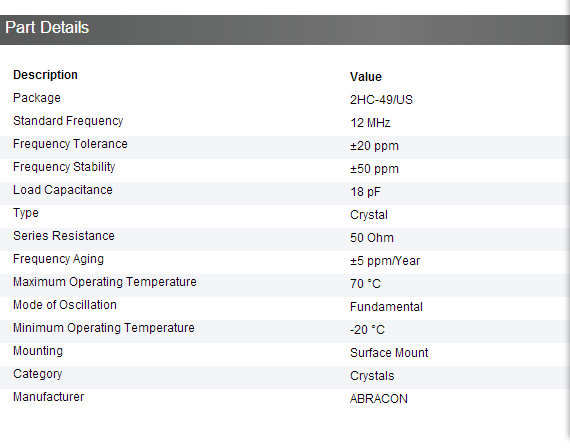Click the -20 °C minimum temperature value
The width and height of the screenshot is (570, 448).
pos(367,330)
